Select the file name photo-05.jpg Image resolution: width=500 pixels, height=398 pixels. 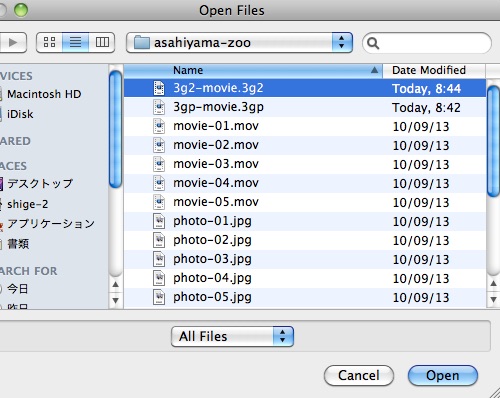coord(212,298)
